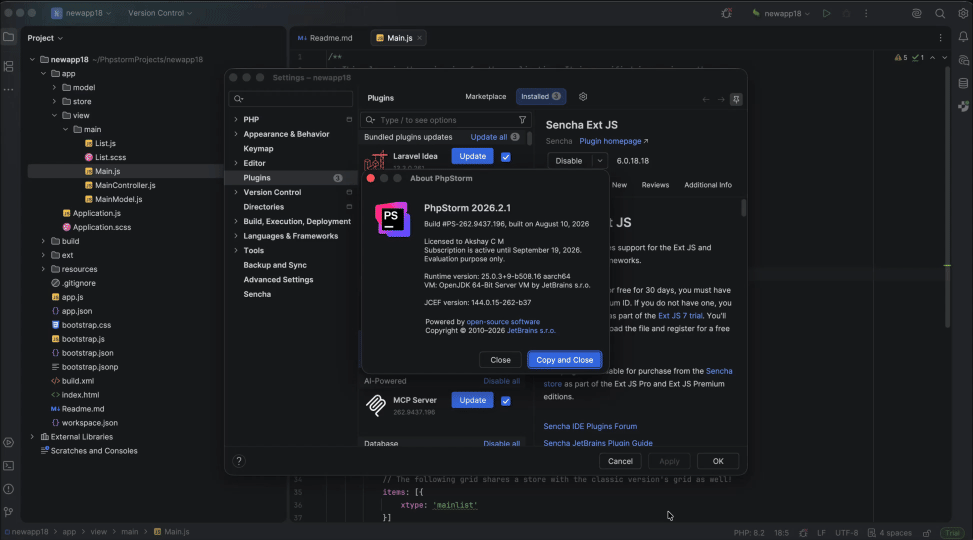
Task: Open the Disable button dropdown arrow
Action: (599, 161)
